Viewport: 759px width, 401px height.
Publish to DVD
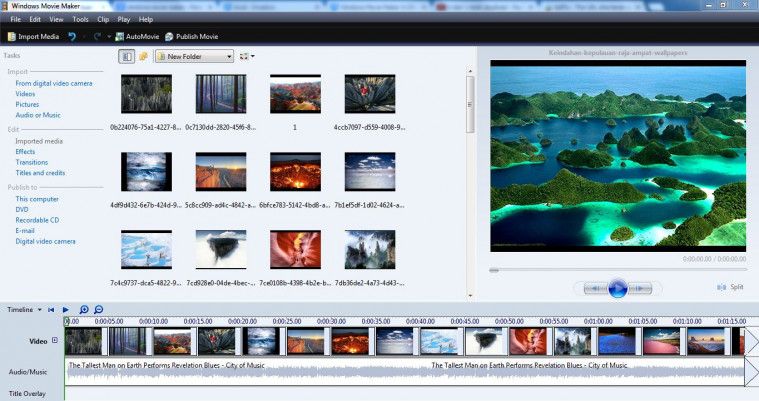[x=22, y=210]
